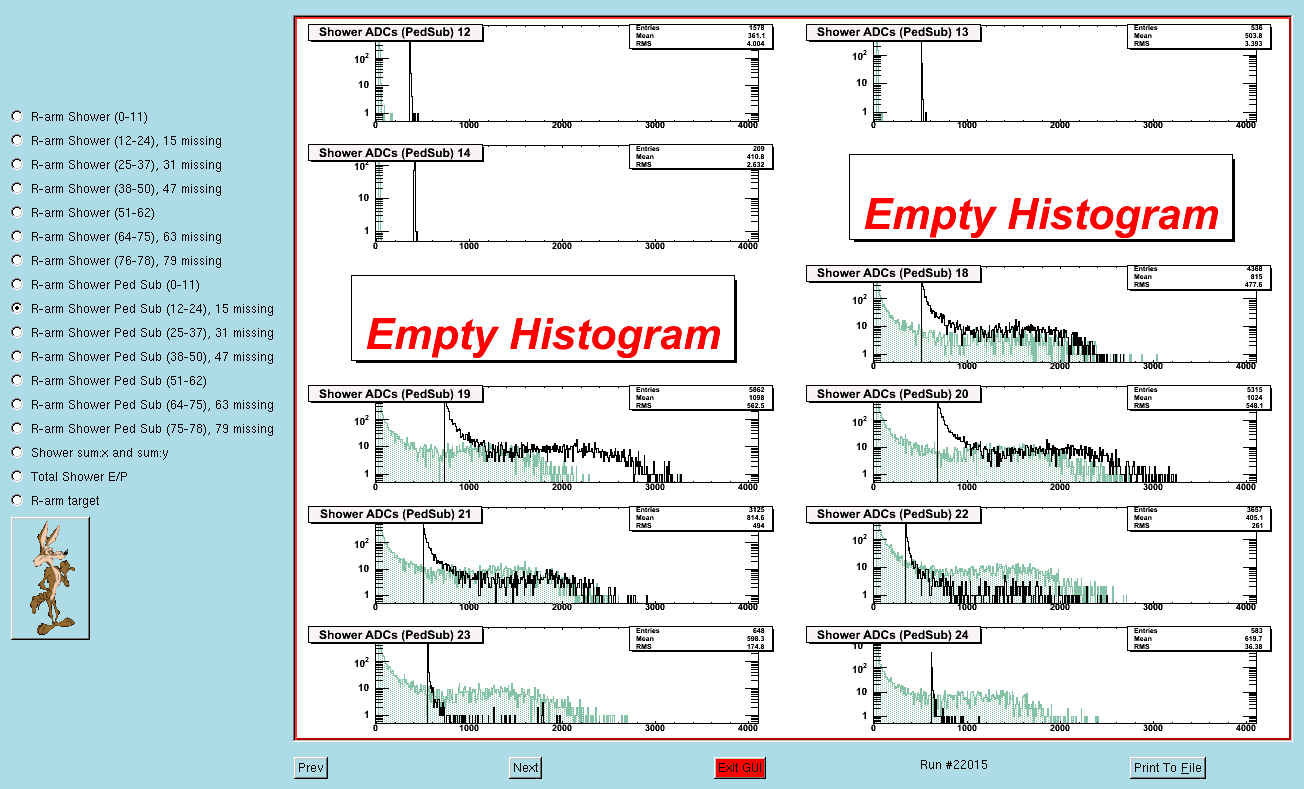Click Shower ADCs (PedSub) 22 histogram title

[x=893, y=514]
